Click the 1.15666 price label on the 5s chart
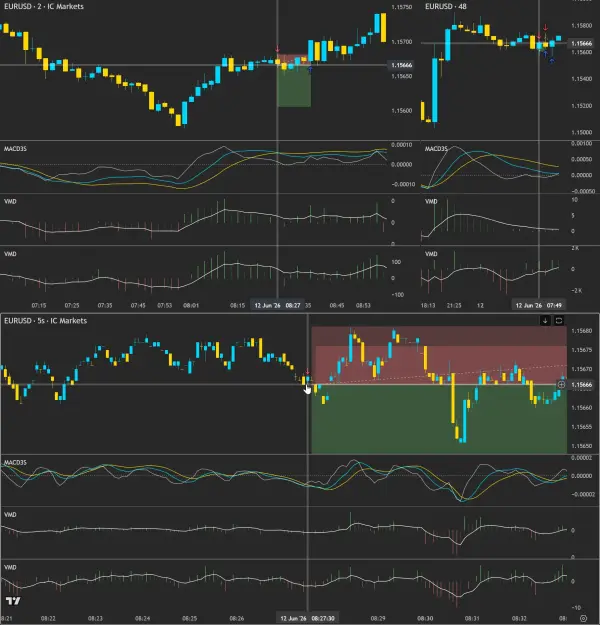Viewport: 600px width, 625px height. [x=581, y=385]
